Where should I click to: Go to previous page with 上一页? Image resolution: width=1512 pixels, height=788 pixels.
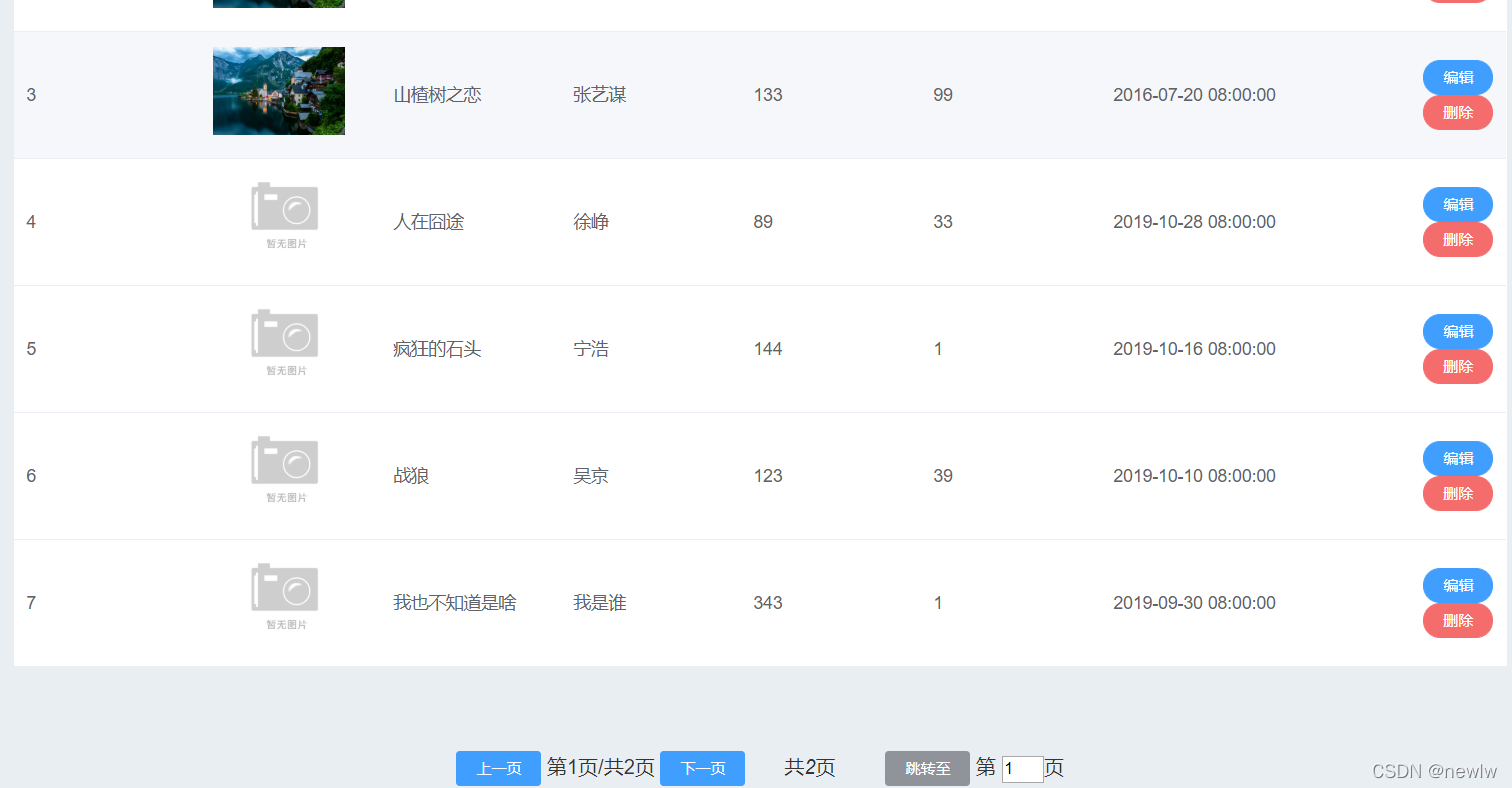pos(498,768)
